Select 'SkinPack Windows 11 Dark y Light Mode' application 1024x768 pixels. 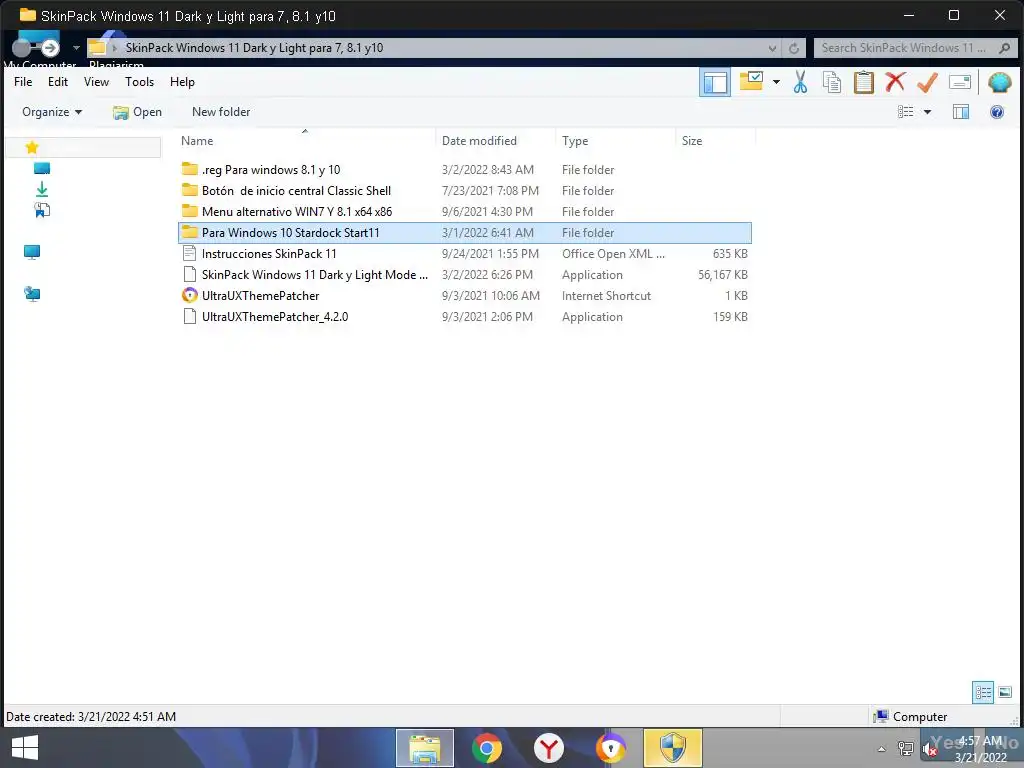tap(464, 274)
